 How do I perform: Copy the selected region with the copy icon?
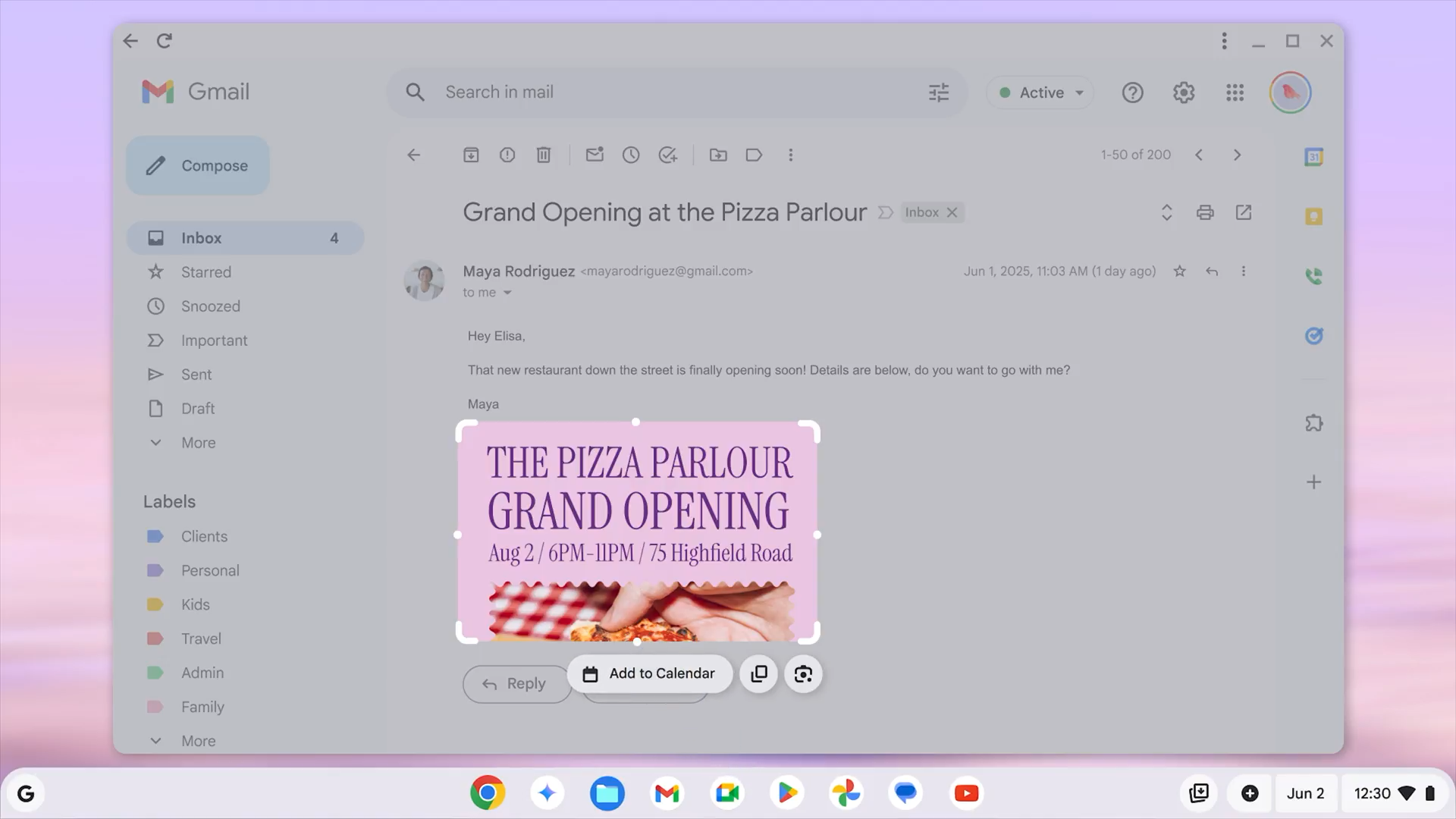tap(759, 674)
